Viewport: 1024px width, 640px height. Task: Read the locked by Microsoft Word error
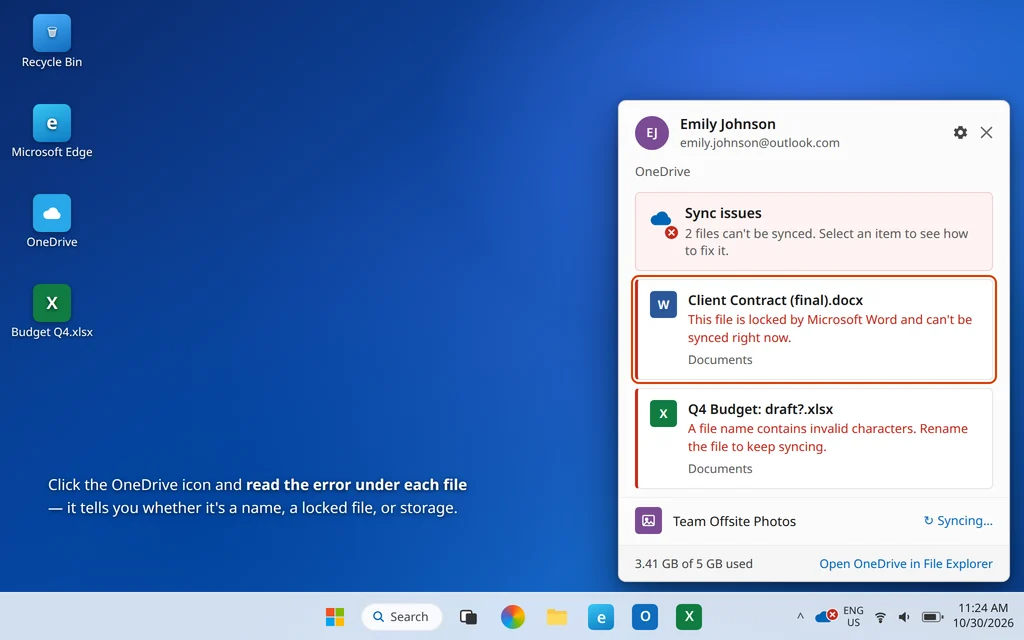click(829, 328)
